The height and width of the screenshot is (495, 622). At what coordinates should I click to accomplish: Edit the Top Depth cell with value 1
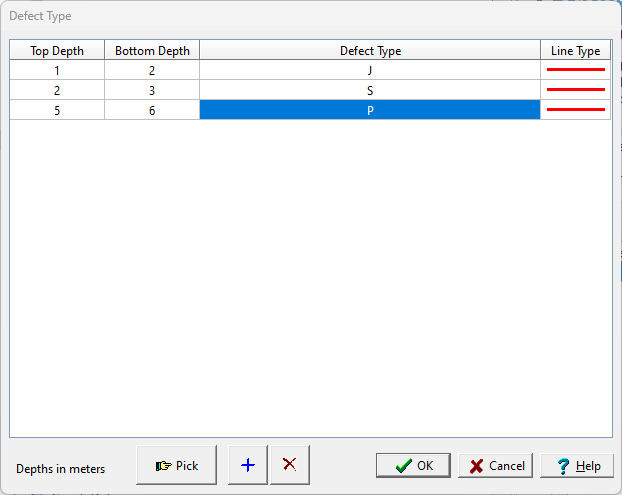coord(57,70)
